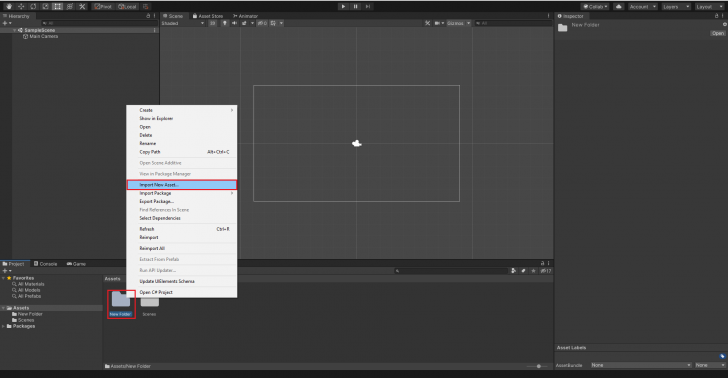Viewport: 728px width, 378px height.
Task: Select the Hand tool
Action: (9, 7)
